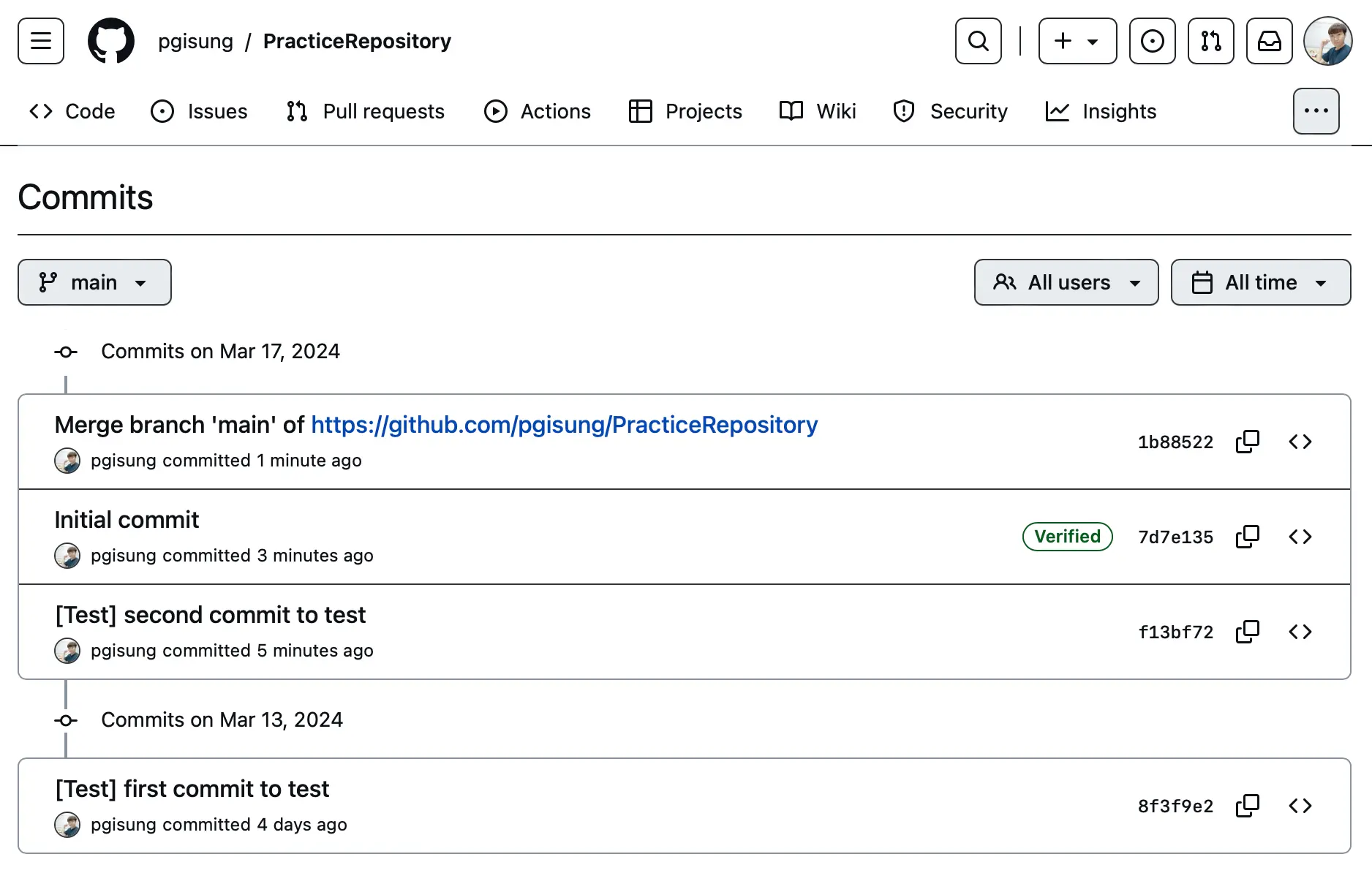Image resolution: width=1372 pixels, height=873 pixels.
Task: Open the '[Test] first commit to test' title
Action: pyautogui.click(x=192, y=789)
